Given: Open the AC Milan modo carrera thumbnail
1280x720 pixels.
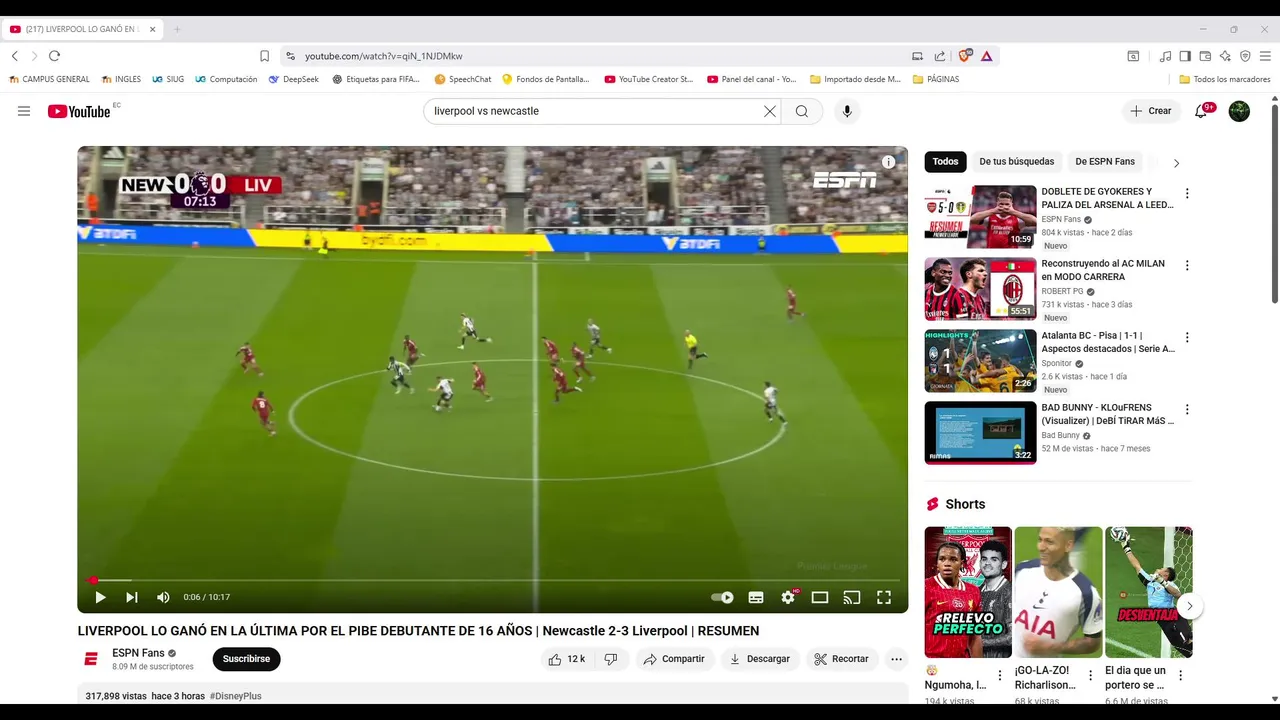Looking at the screenshot, I should pos(980,289).
